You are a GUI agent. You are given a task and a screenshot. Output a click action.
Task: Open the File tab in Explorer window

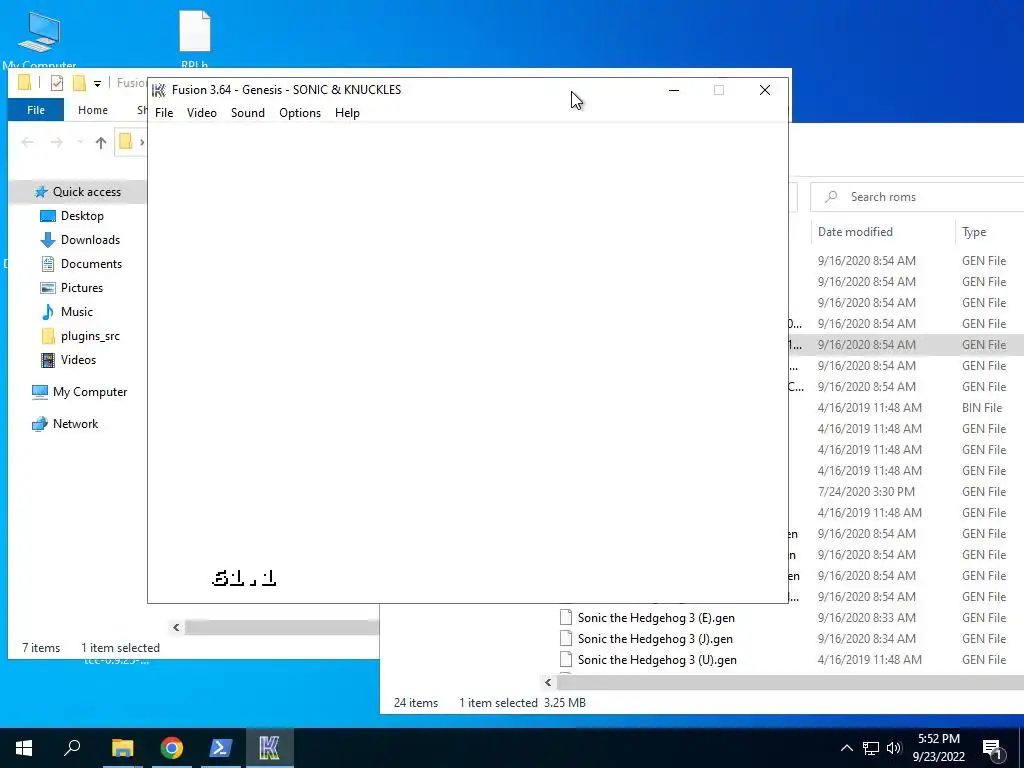pos(36,110)
